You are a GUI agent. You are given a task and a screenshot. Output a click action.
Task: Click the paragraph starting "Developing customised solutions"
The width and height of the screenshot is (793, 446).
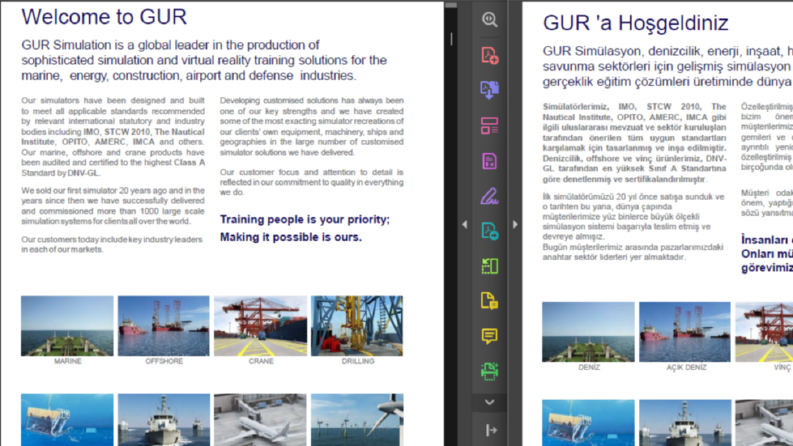tap(312, 126)
